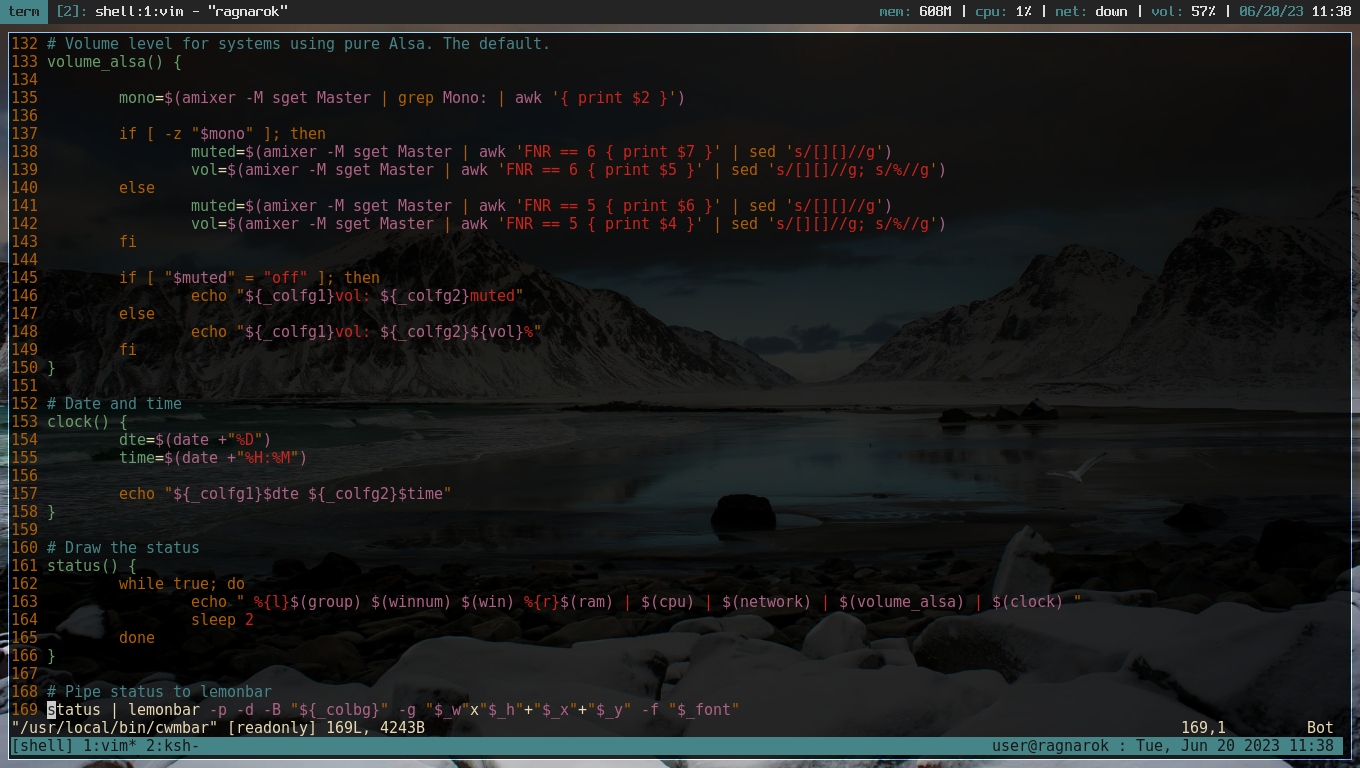Click the status() function definition on line 161
Image resolution: width=1360 pixels, height=768 pixels.
92,566
